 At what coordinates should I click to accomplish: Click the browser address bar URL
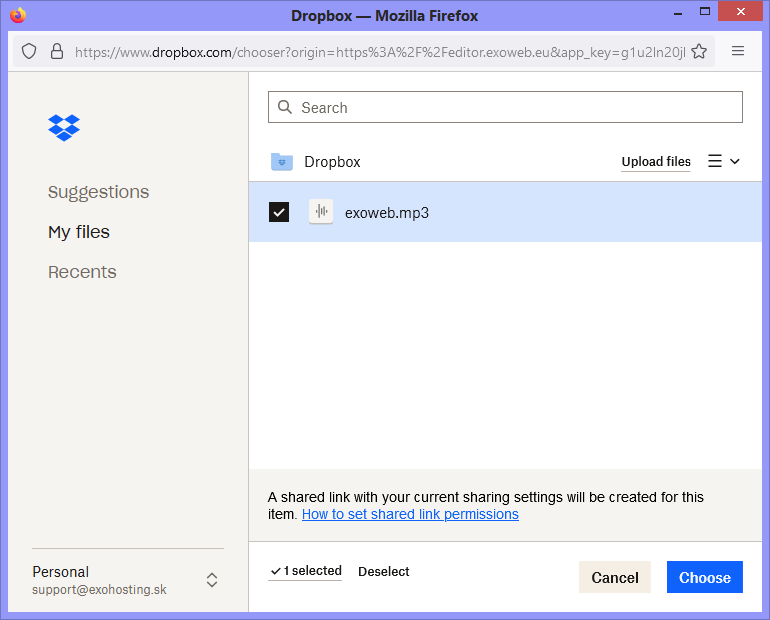tap(380, 52)
